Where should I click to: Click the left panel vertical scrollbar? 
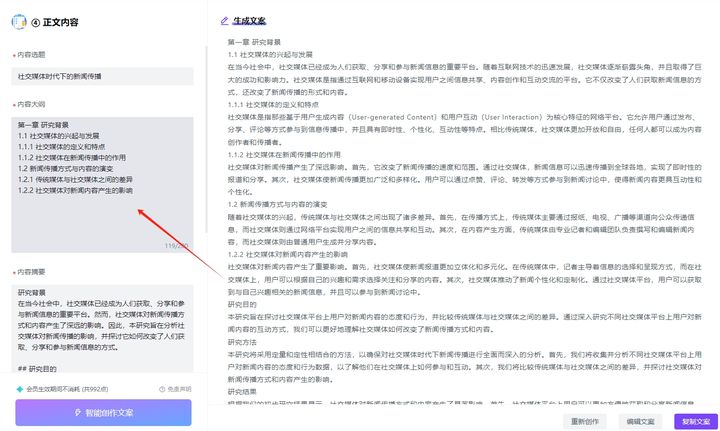pos(206,138)
